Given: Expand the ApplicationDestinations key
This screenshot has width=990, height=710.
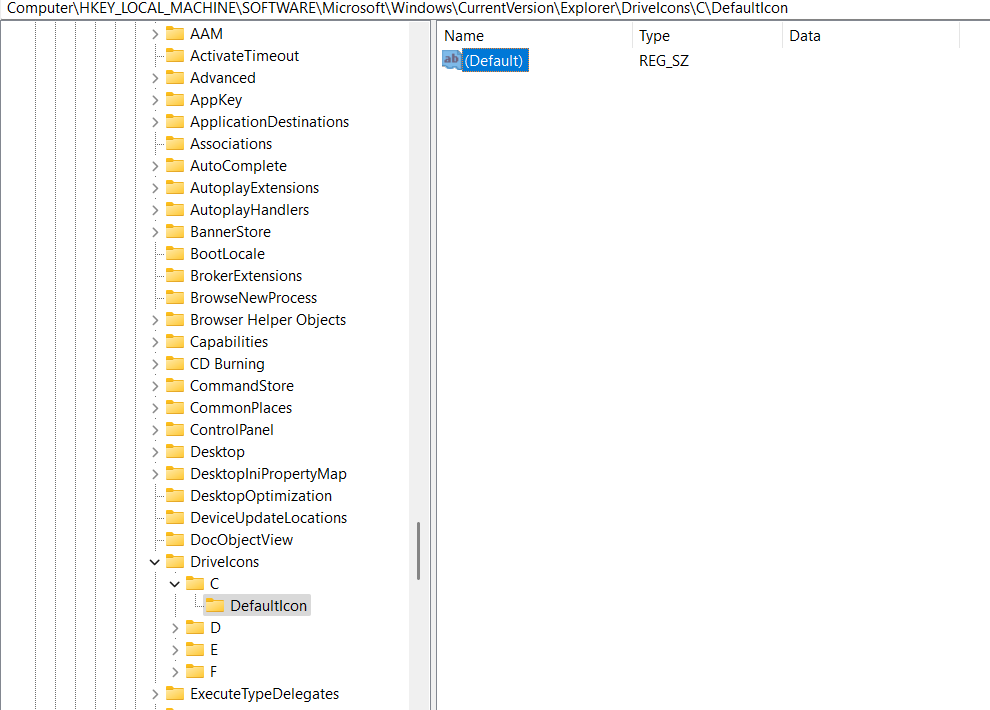Looking at the screenshot, I should [x=155, y=122].
